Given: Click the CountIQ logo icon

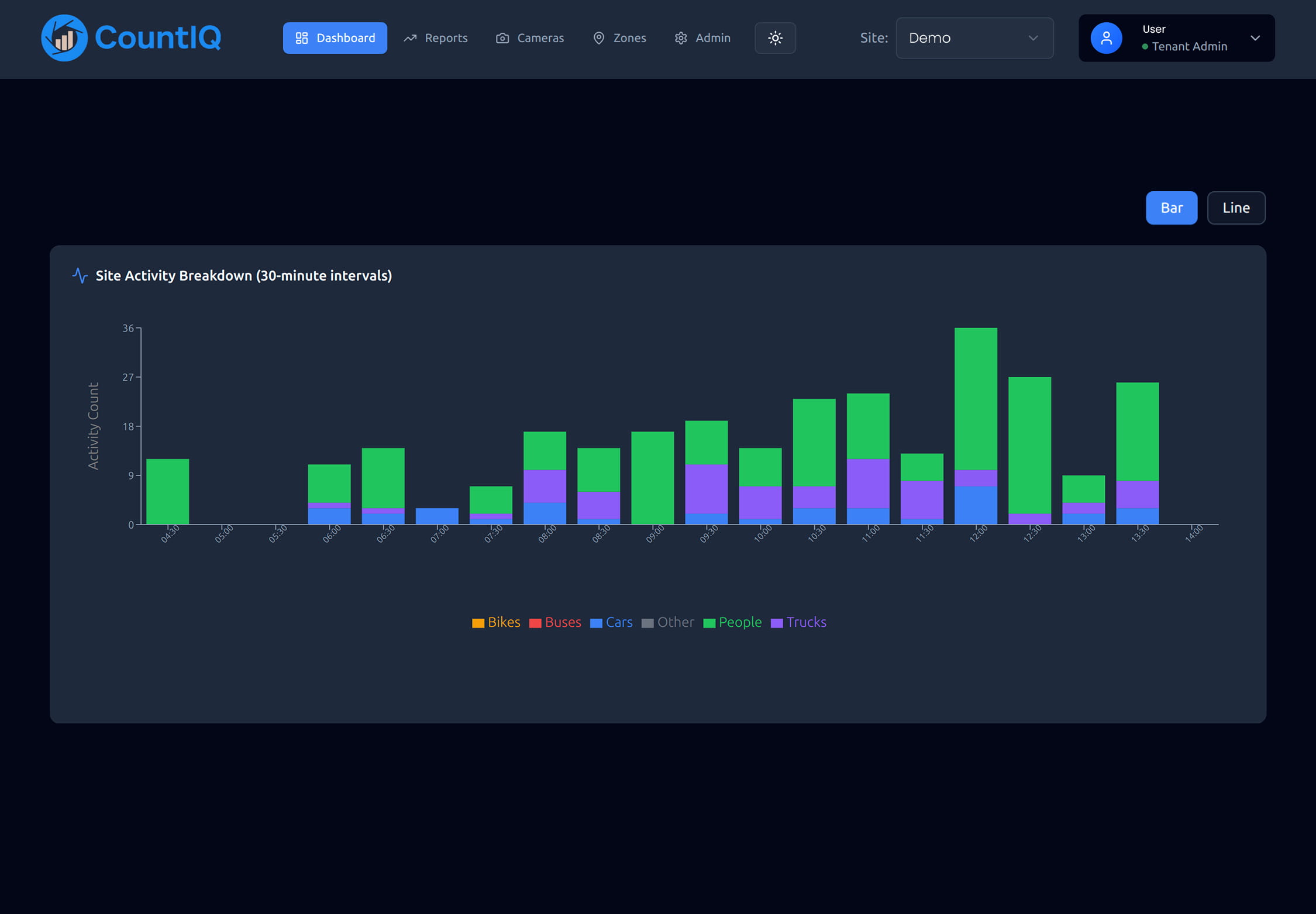Looking at the screenshot, I should [x=64, y=38].
